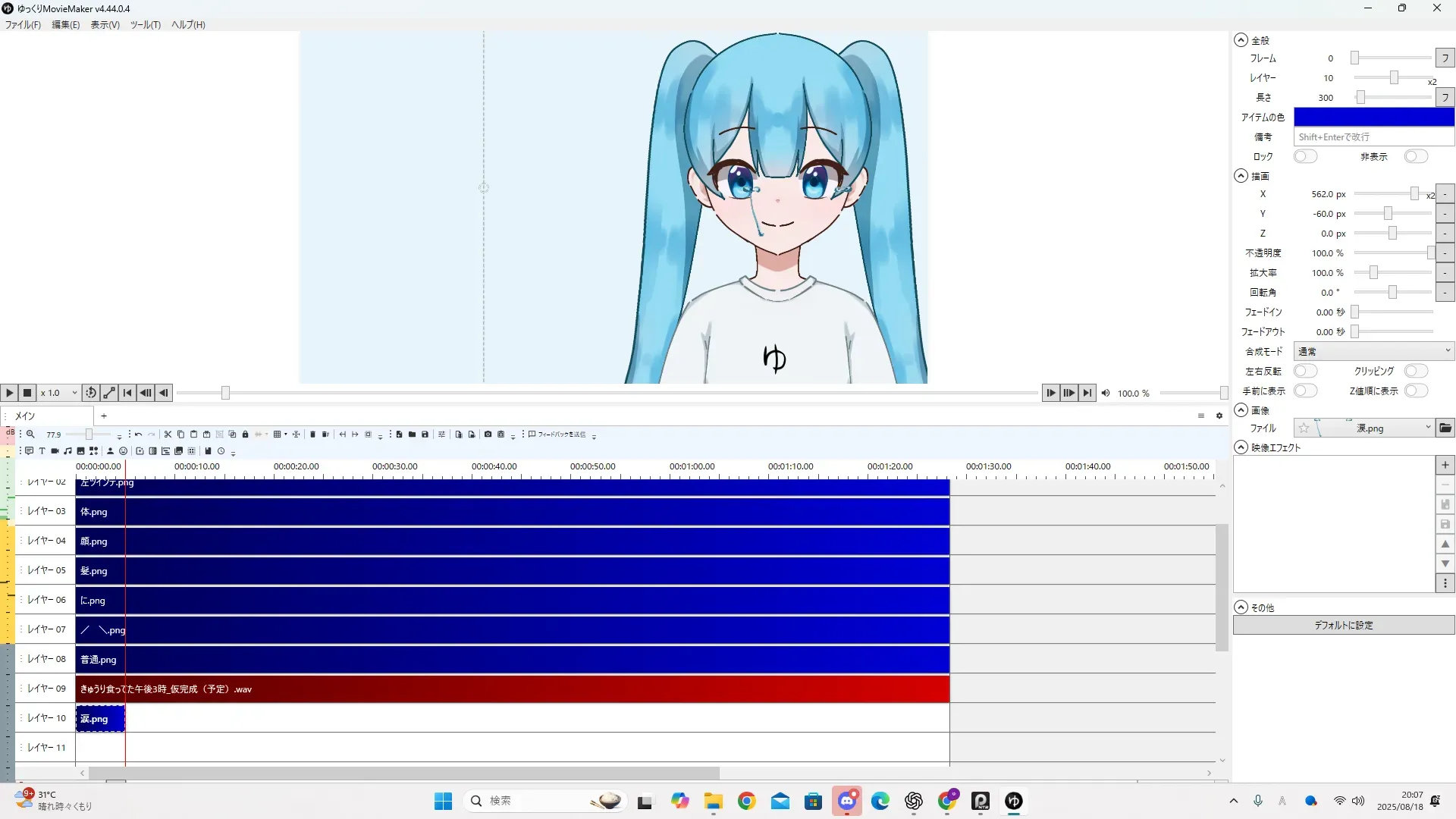This screenshot has width=1456, height=819.
Task: Click the デフォルトに設定 button
Action: tap(1343, 625)
